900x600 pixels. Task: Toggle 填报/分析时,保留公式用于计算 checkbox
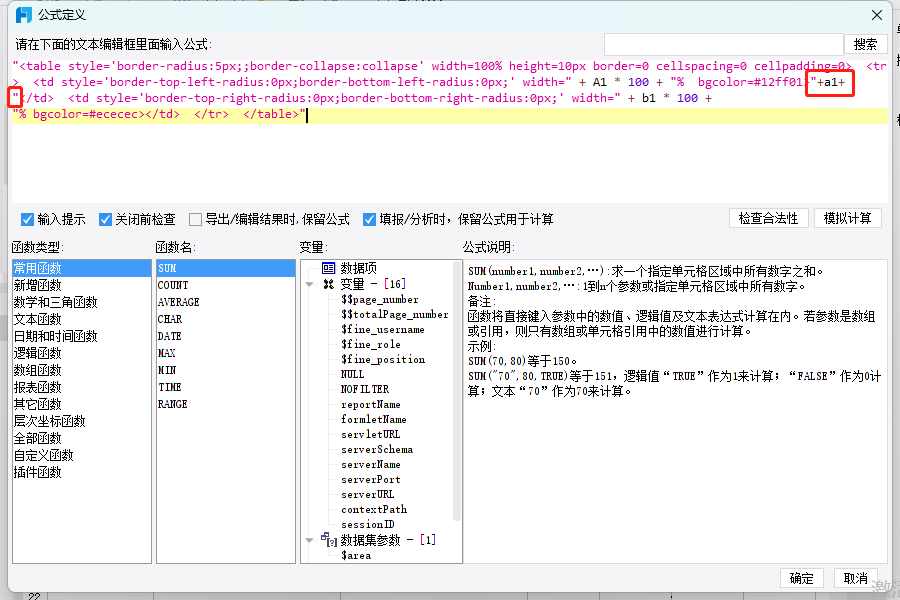(x=370, y=219)
